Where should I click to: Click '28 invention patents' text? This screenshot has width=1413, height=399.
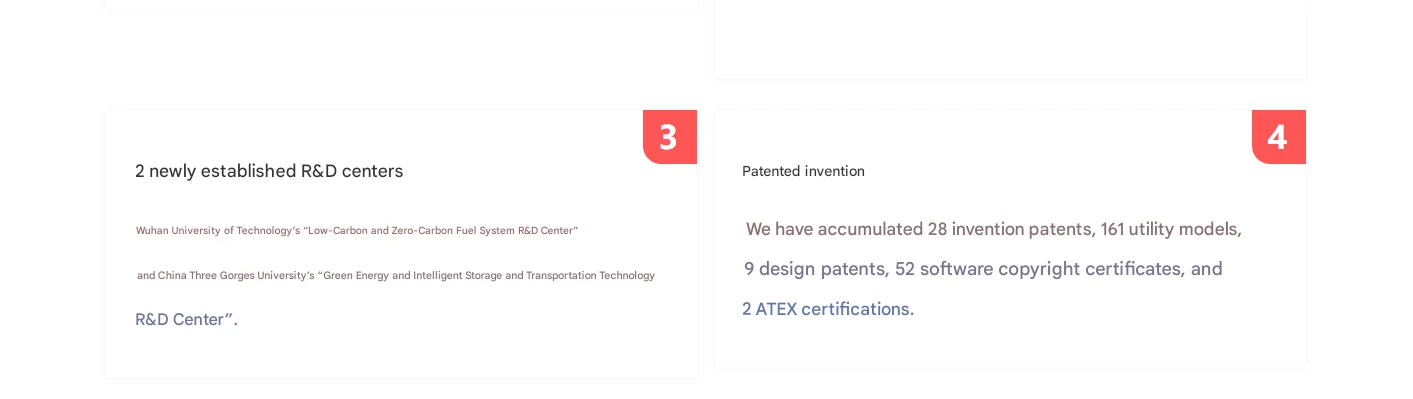coord(1009,229)
